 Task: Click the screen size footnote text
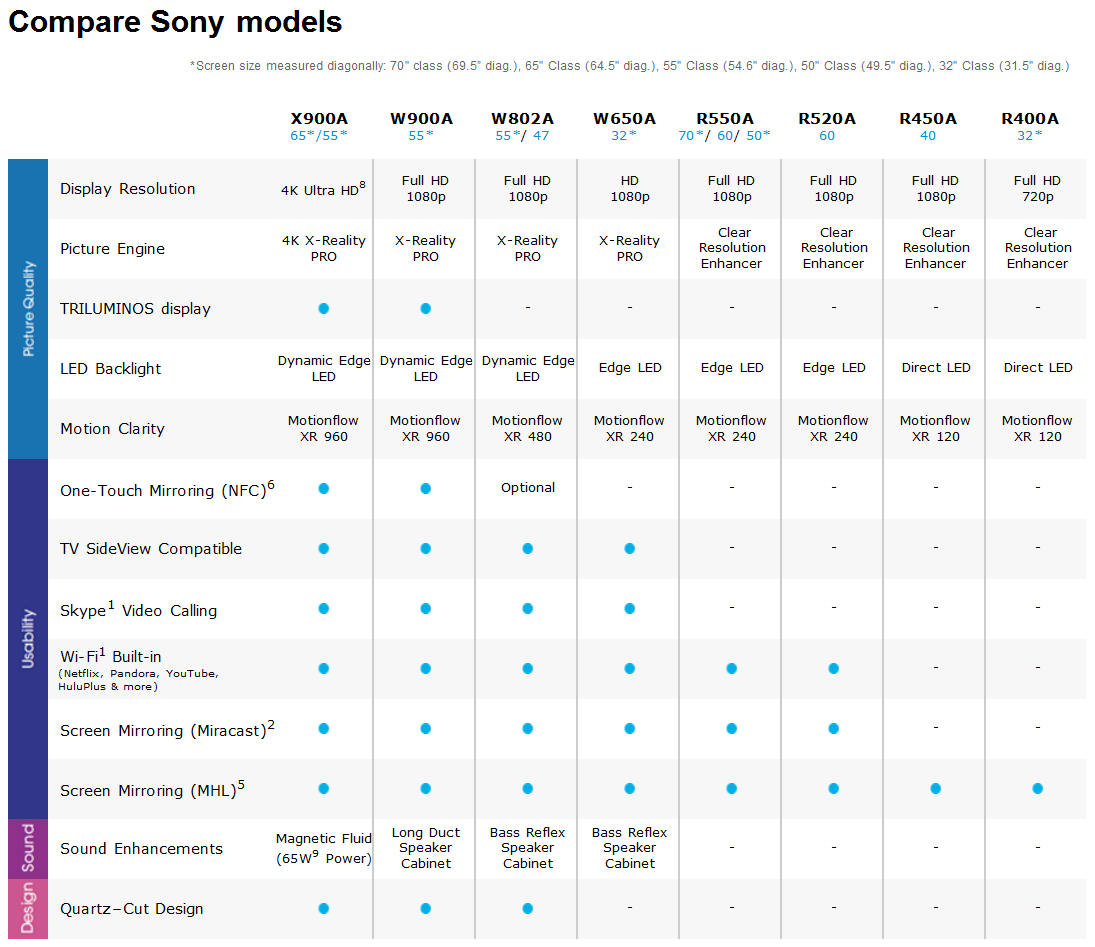pyautogui.click(x=629, y=66)
